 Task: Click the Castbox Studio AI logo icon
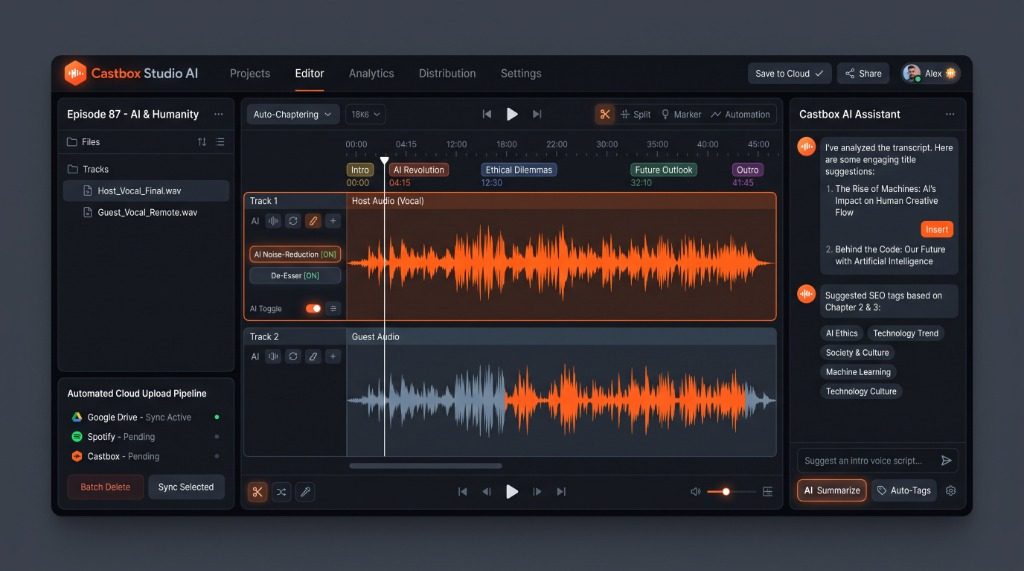(75, 73)
